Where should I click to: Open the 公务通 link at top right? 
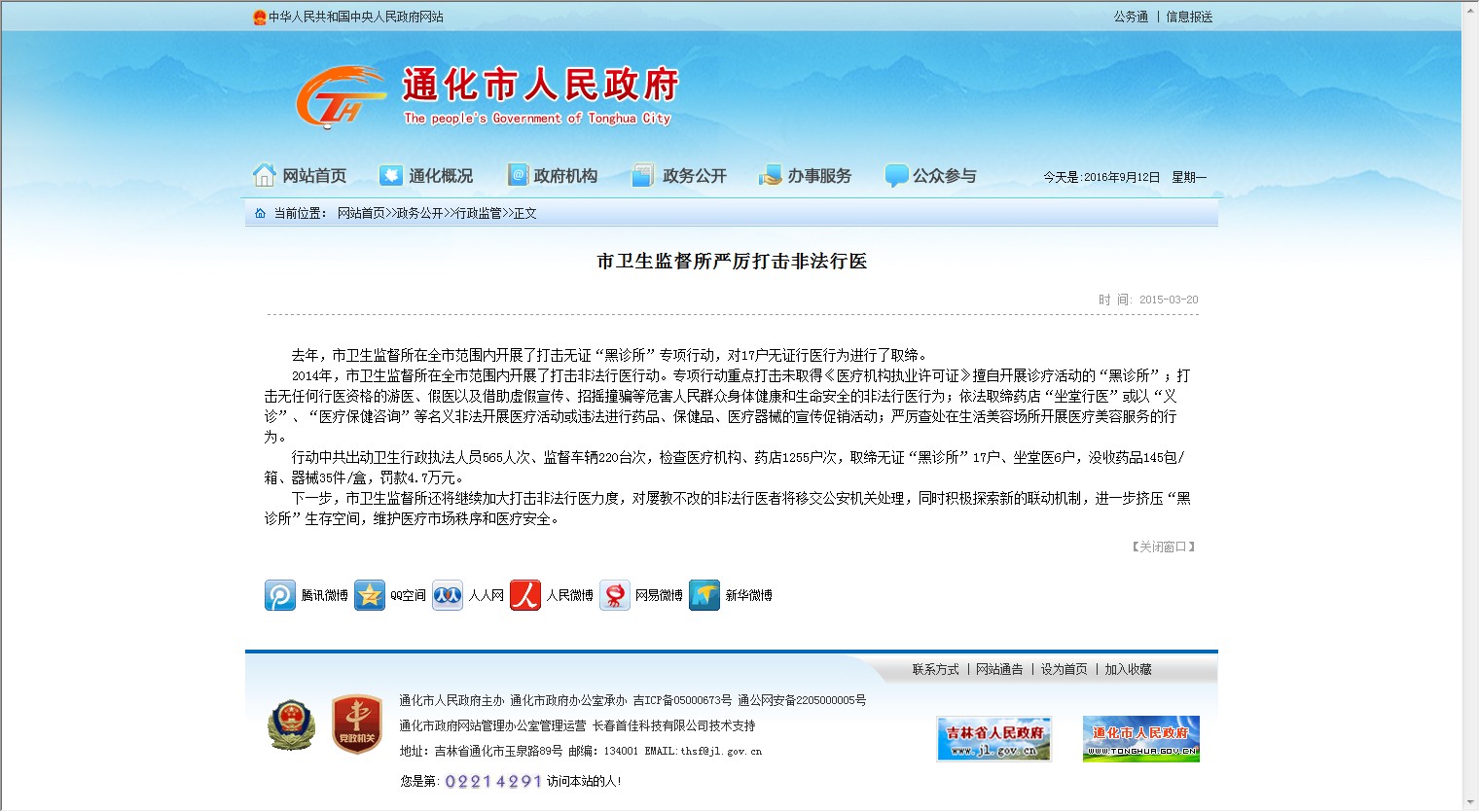(x=1131, y=17)
